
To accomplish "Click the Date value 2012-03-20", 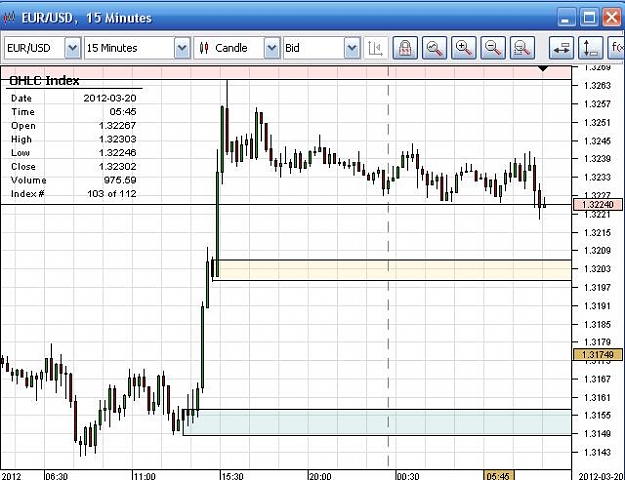I will [110, 98].
